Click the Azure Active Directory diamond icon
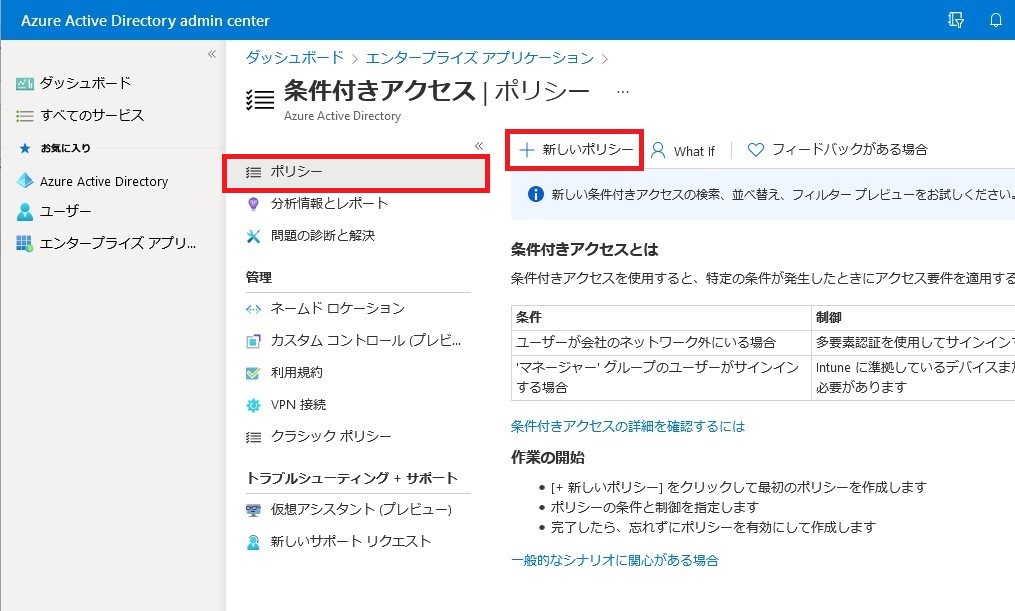 pyautogui.click(x=25, y=181)
